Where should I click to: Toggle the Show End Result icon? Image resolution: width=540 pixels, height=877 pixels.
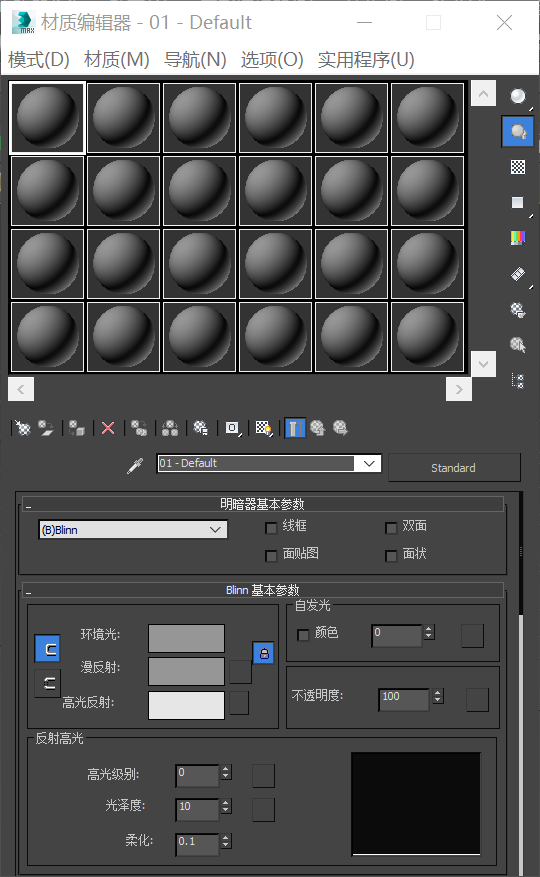pos(295,428)
